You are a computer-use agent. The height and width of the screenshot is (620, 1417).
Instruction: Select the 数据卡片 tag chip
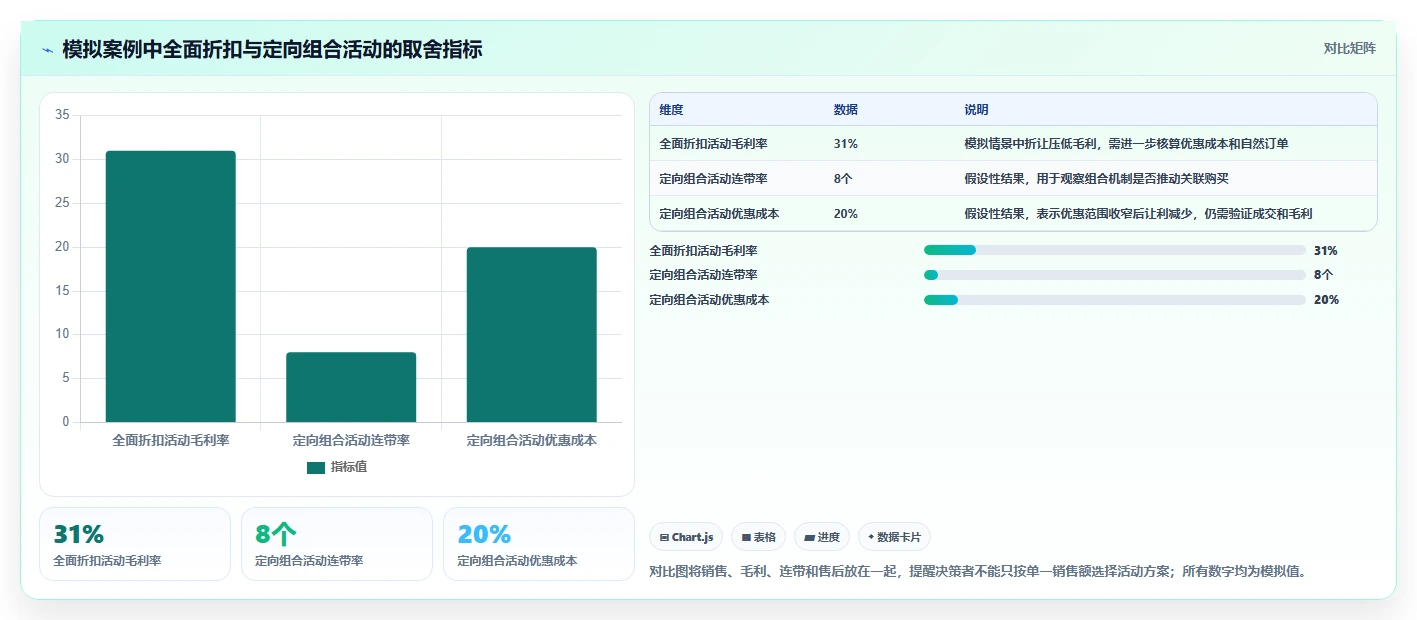coord(894,537)
